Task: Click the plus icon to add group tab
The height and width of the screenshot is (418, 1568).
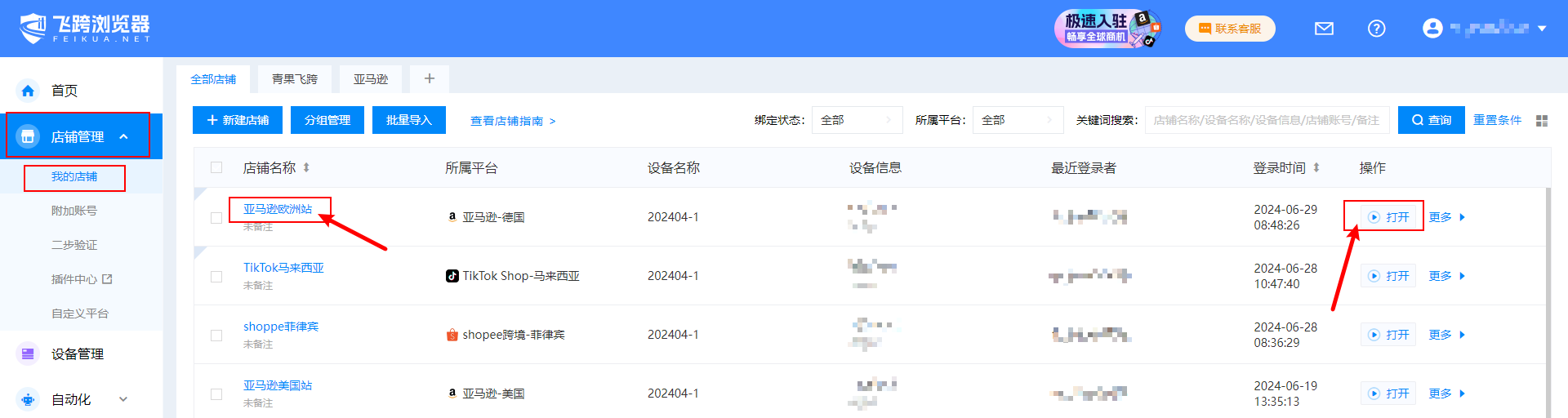Action: click(x=430, y=78)
